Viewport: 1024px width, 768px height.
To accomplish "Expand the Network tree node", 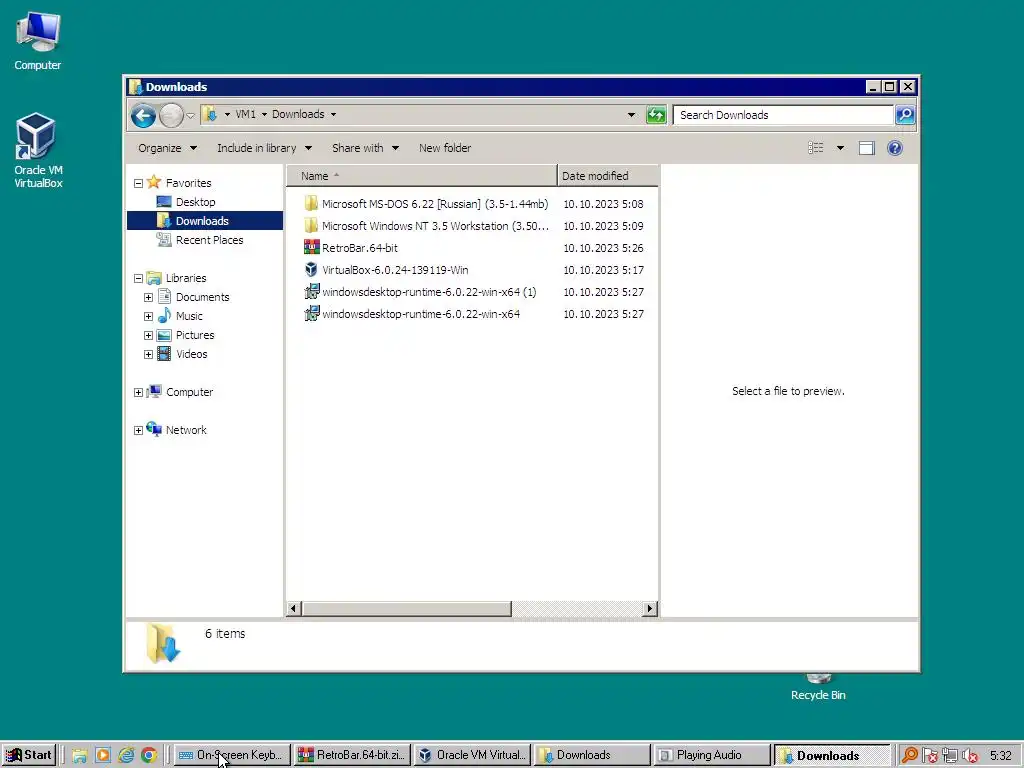I will [138, 430].
